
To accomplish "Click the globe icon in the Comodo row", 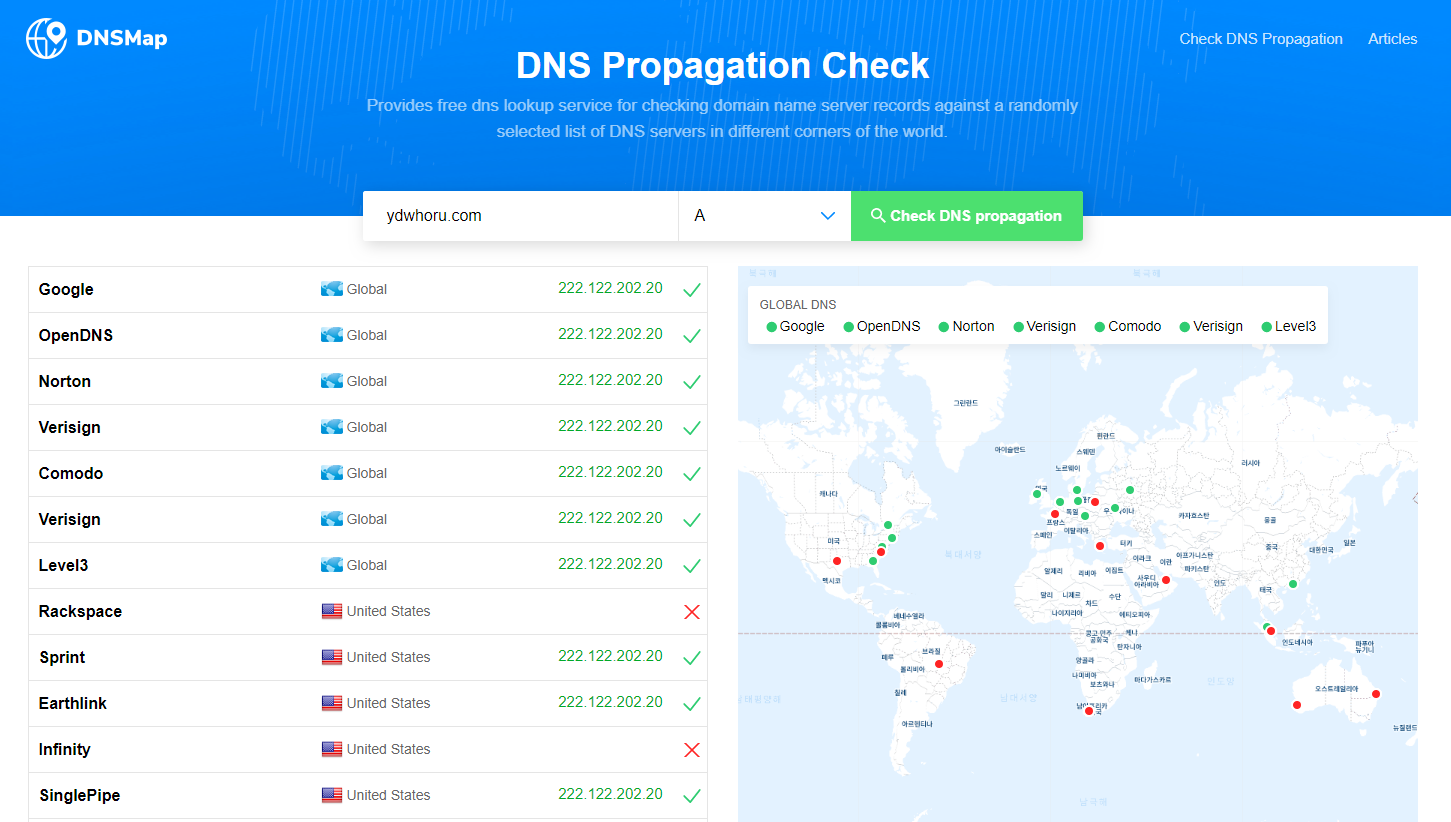I will click(x=332, y=473).
